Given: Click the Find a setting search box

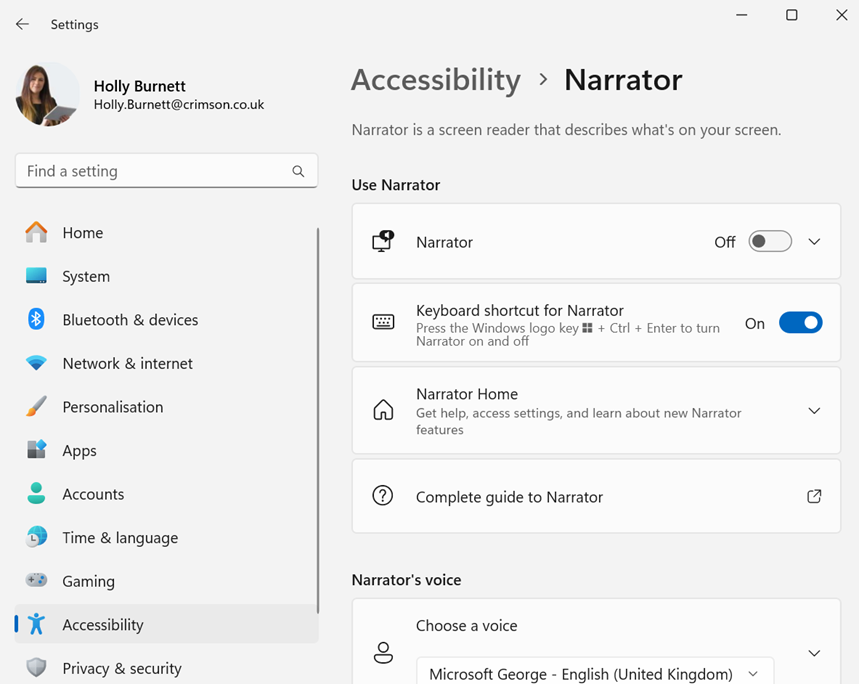Looking at the screenshot, I should point(155,171).
